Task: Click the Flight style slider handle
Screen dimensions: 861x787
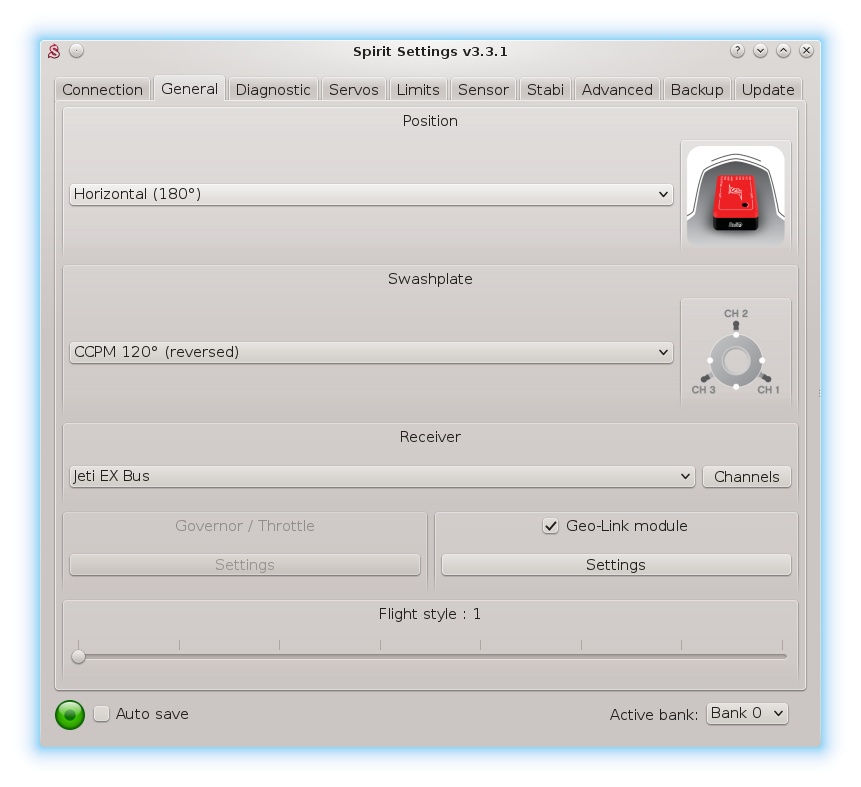Action: (x=78, y=657)
